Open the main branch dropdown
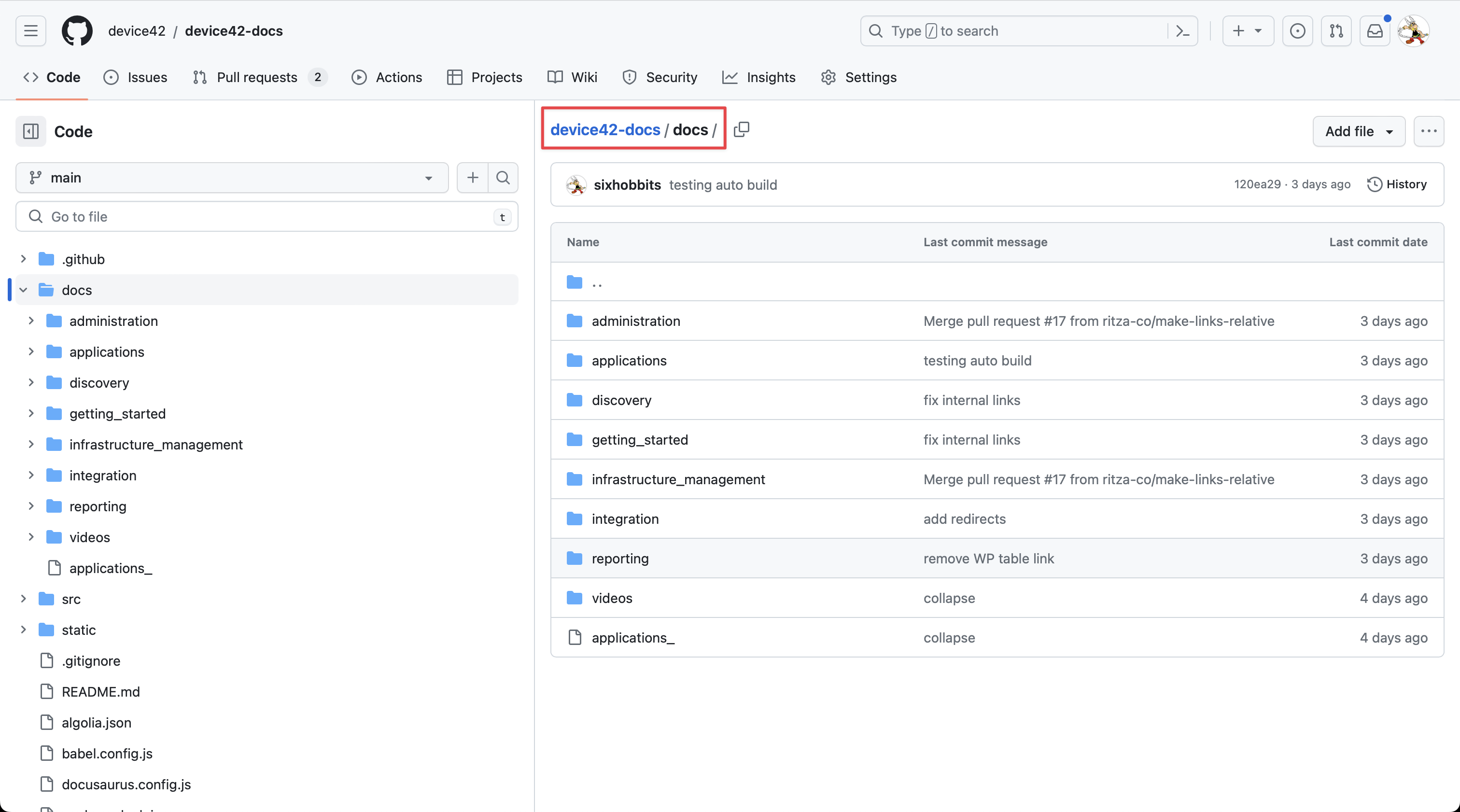Image resolution: width=1460 pixels, height=812 pixels. coord(231,177)
